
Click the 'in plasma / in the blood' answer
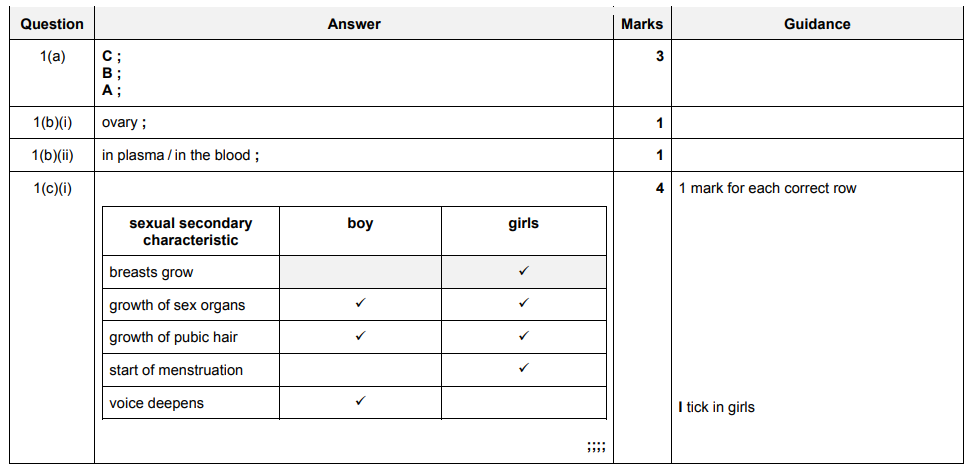[x=181, y=155]
